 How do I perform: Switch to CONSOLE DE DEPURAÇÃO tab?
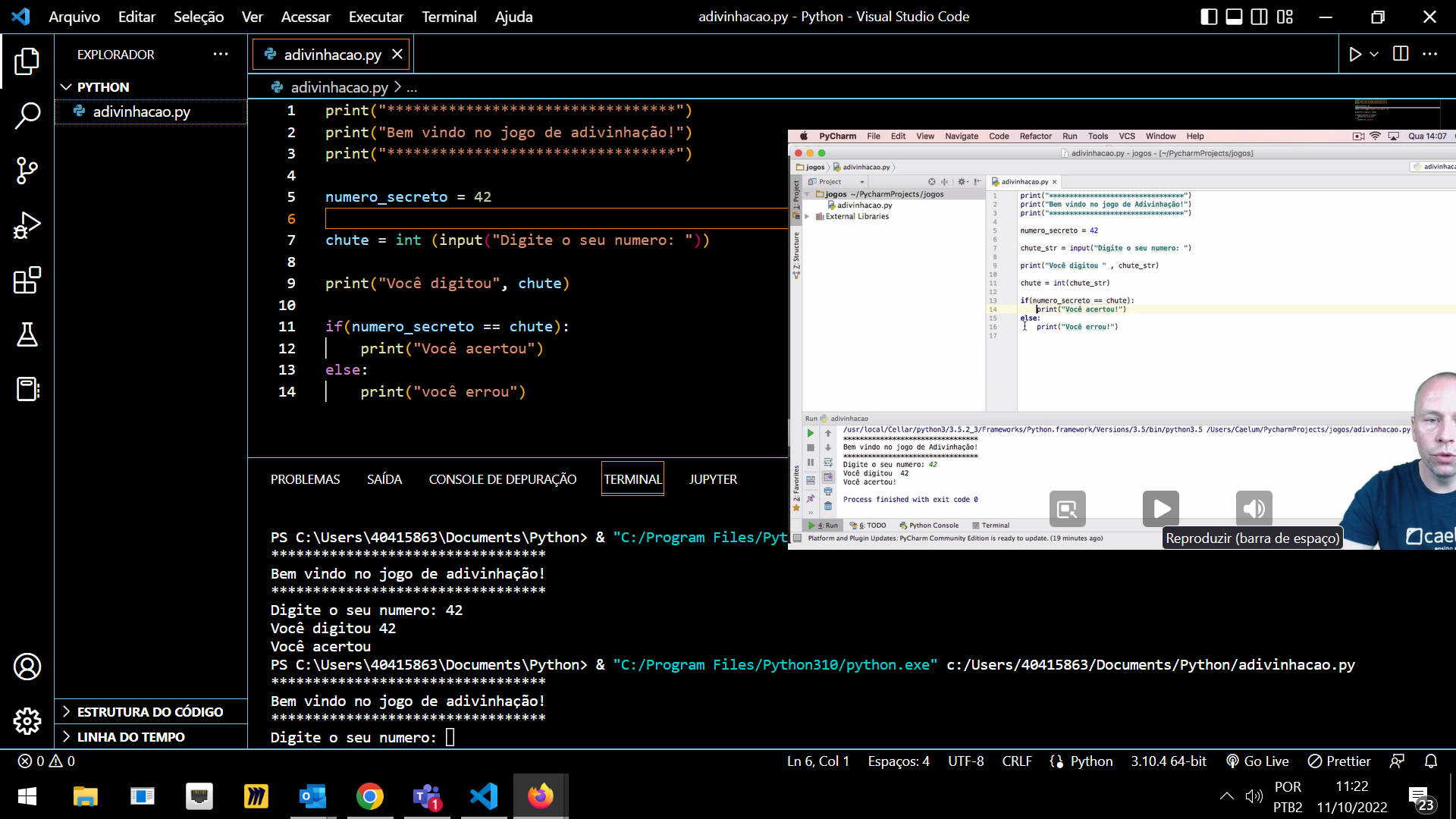point(503,479)
